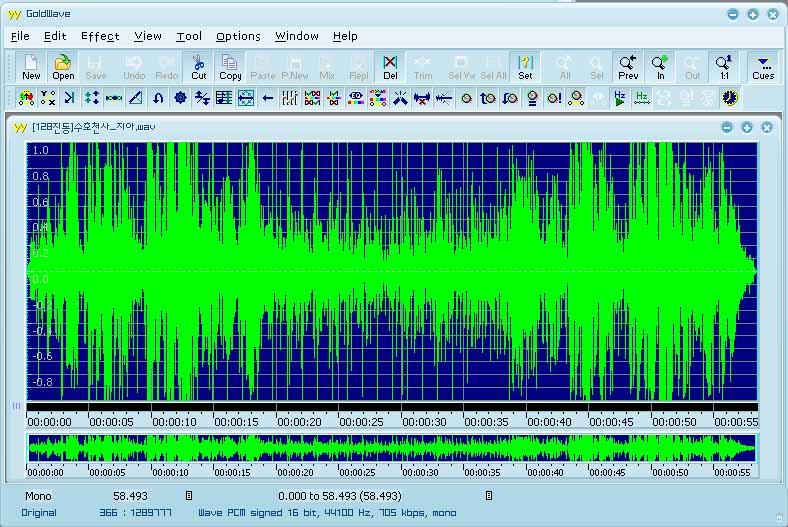Open a file with the Open button

63,67
